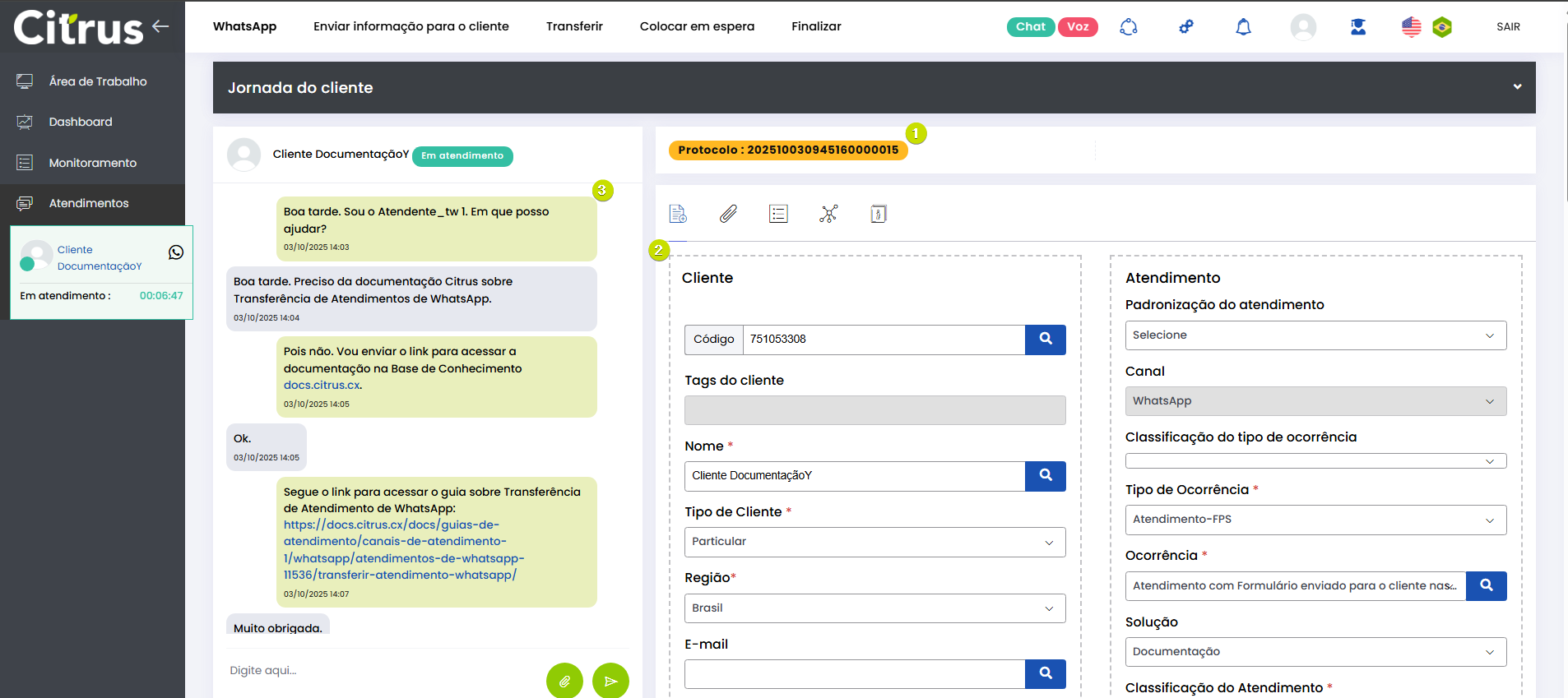1568x698 pixels.
Task: Open the notification bell icon
Action: tap(1243, 27)
